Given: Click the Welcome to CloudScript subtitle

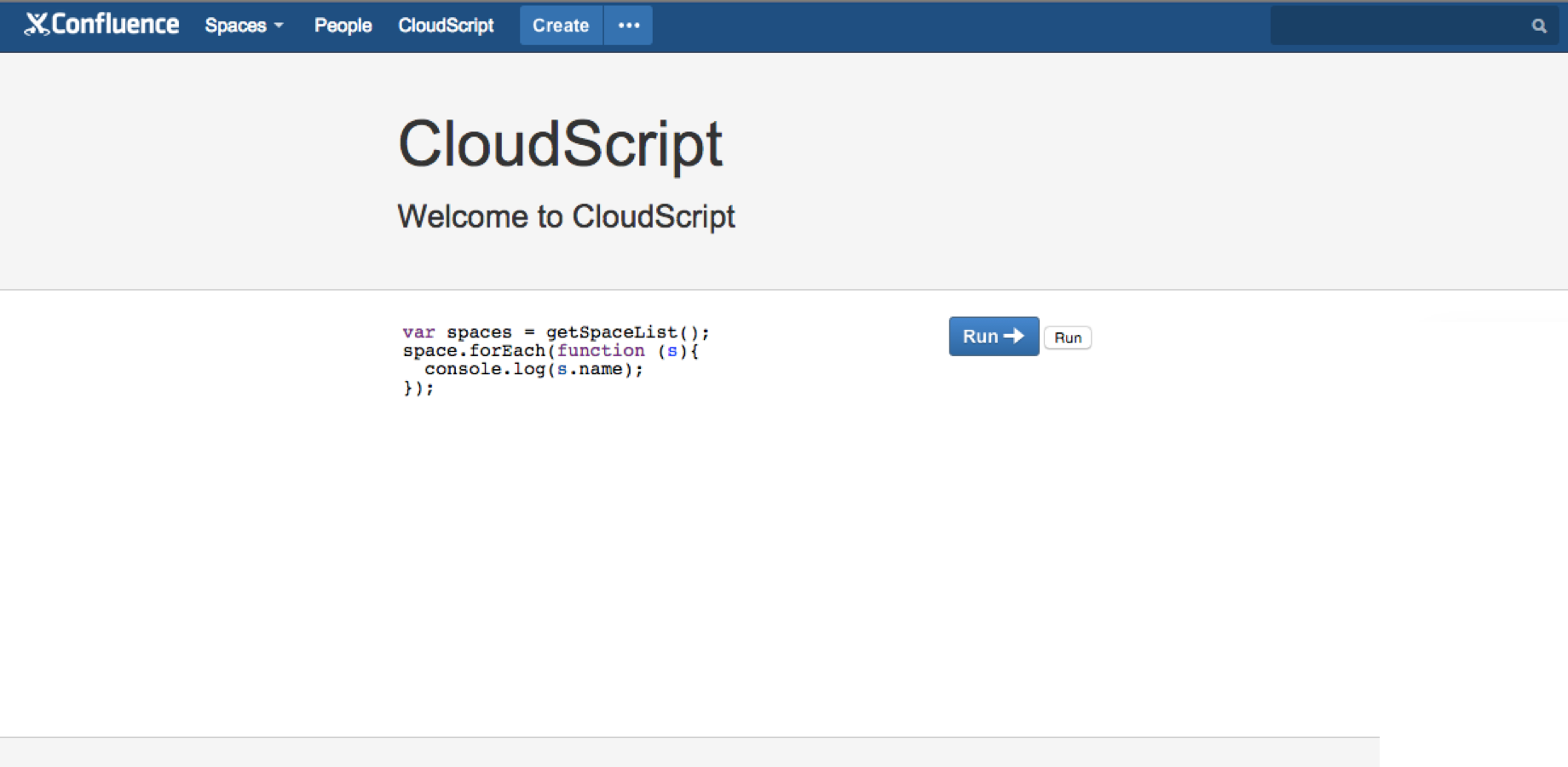Looking at the screenshot, I should pos(566,216).
